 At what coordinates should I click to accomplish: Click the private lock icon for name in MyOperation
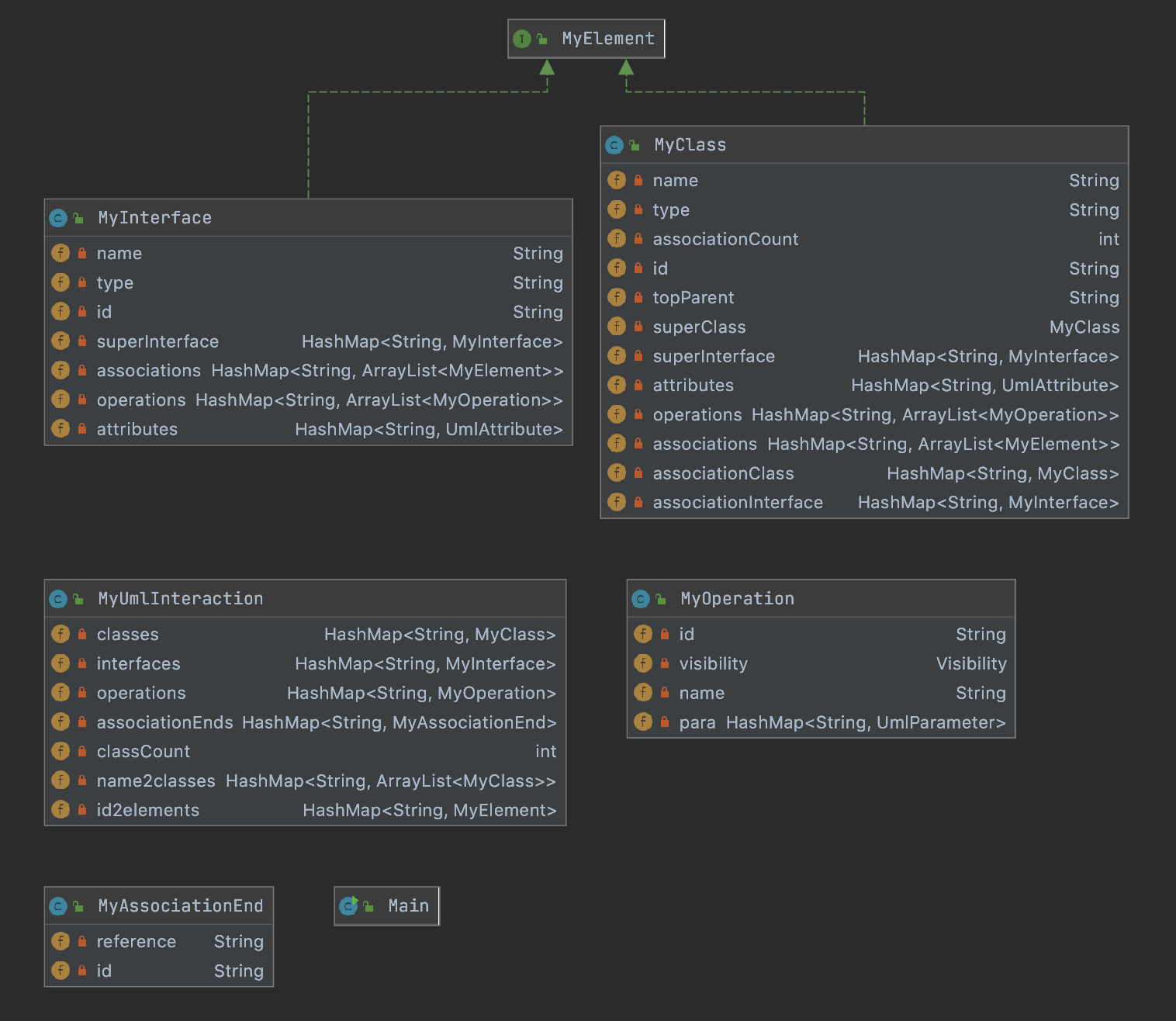665,693
